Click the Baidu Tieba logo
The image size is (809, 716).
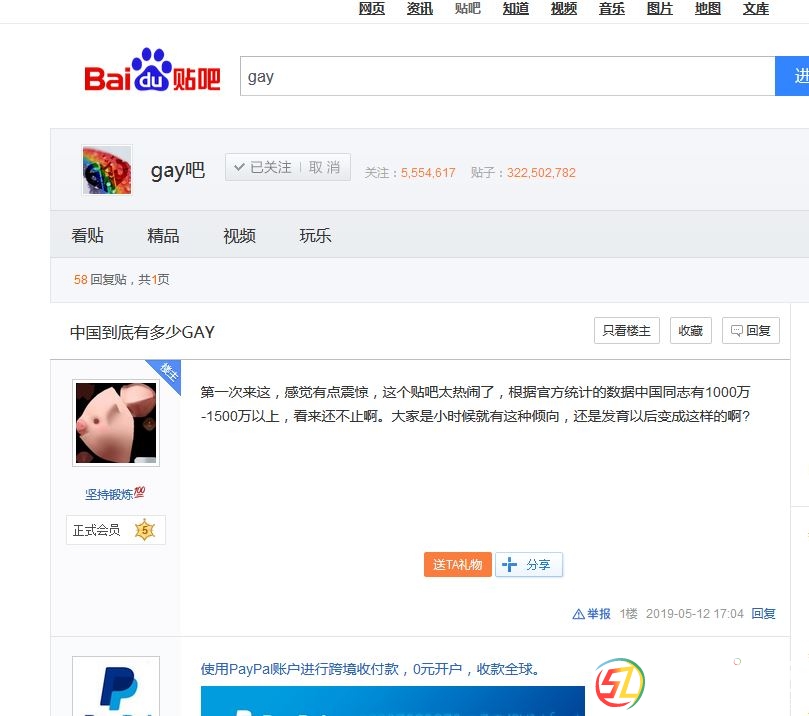click(152, 72)
